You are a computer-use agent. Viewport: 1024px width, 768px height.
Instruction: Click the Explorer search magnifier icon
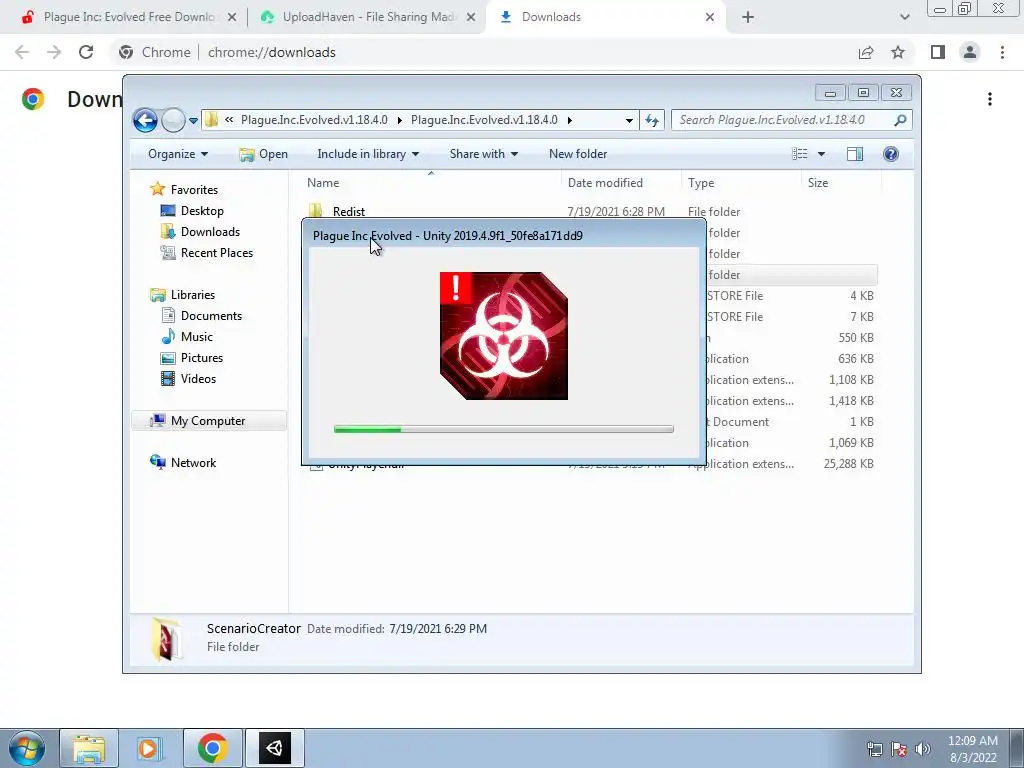point(900,120)
